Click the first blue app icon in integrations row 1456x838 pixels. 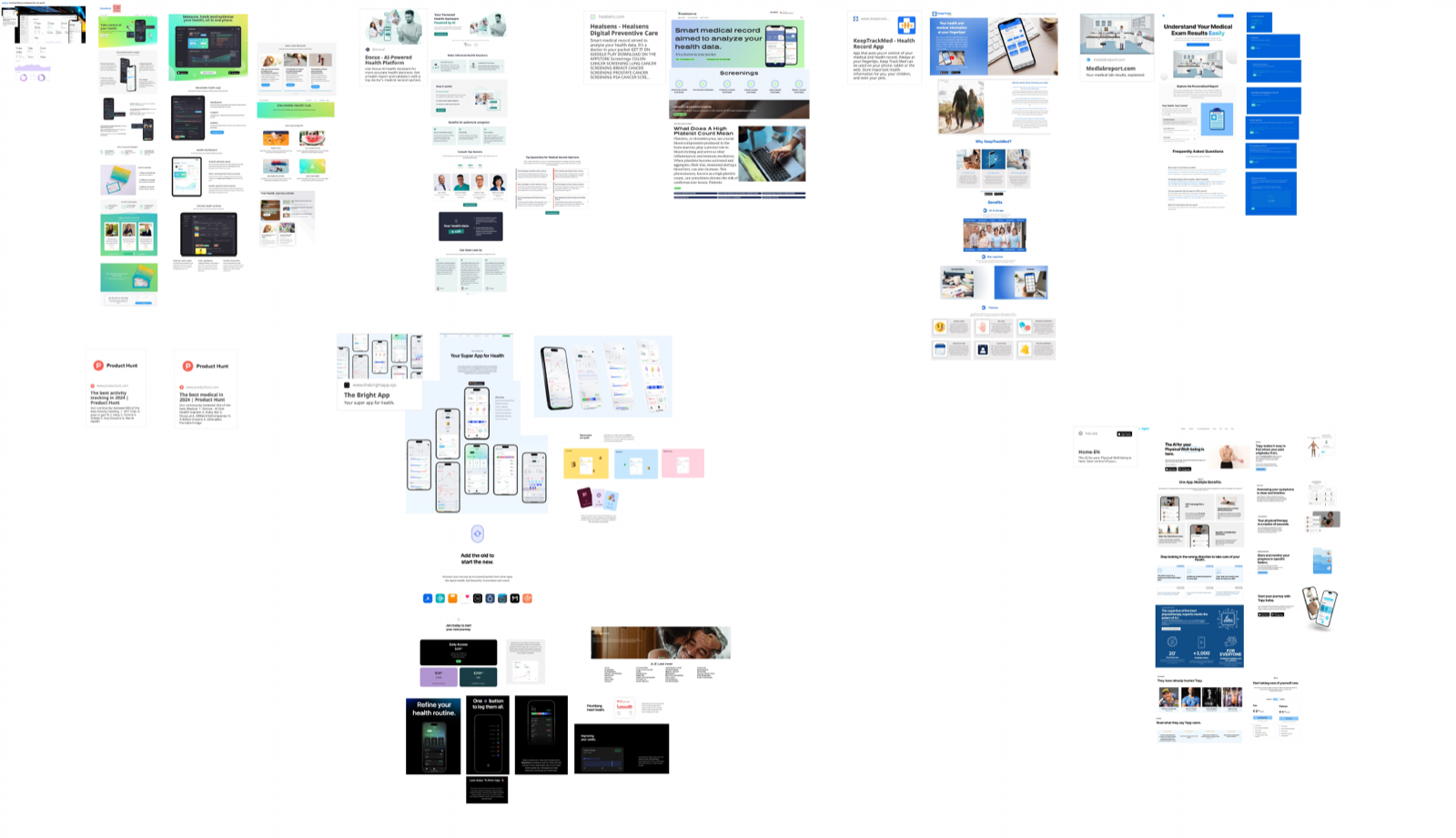(428, 598)
